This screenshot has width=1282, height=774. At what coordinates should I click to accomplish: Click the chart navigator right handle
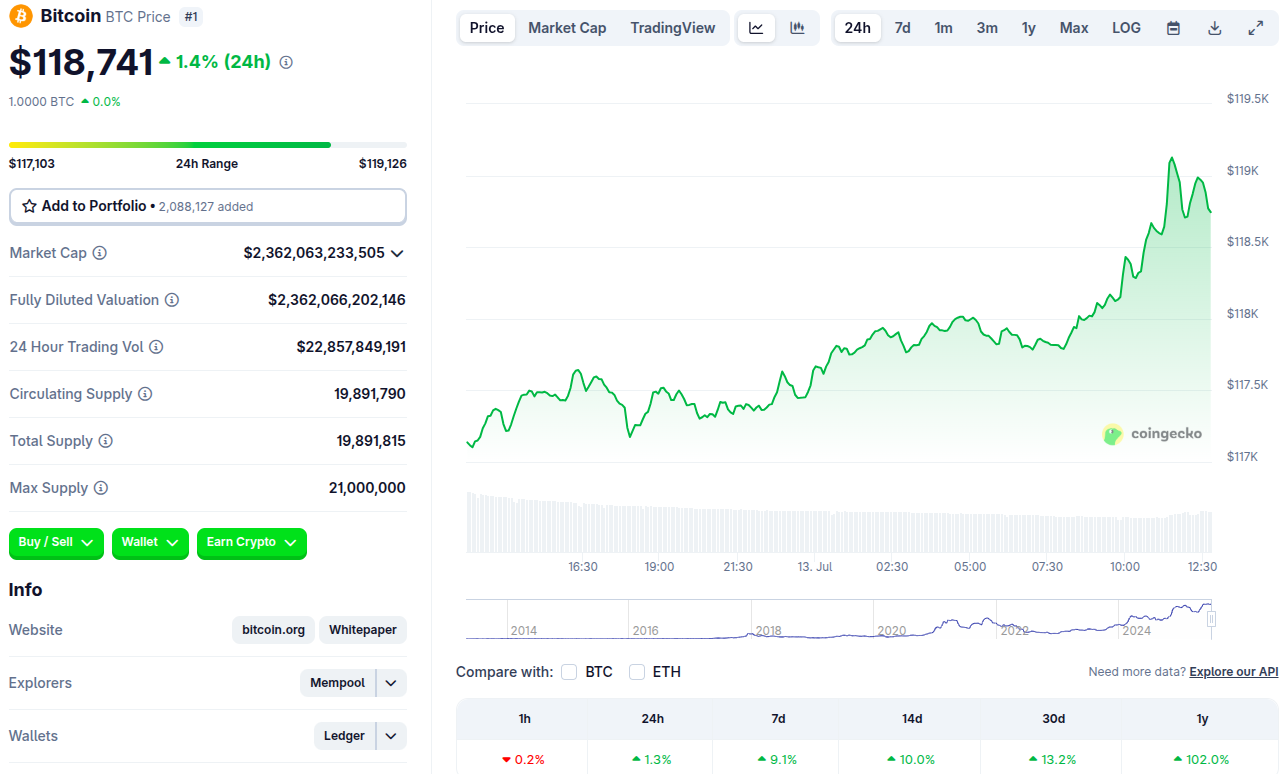click(x=1211, y=619)
